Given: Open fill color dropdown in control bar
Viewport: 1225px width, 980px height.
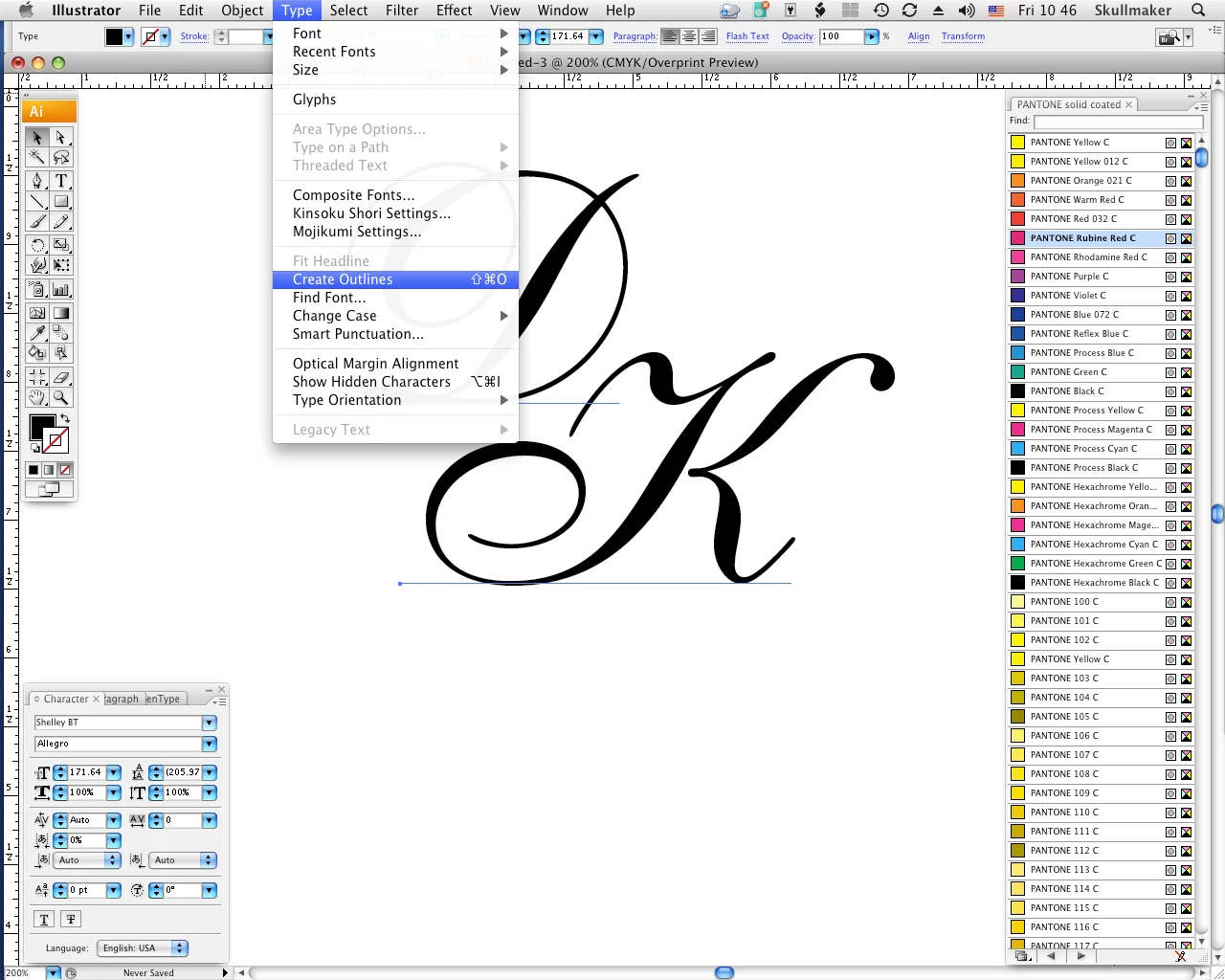Looking at the screenshot, I should pos(128,37).
